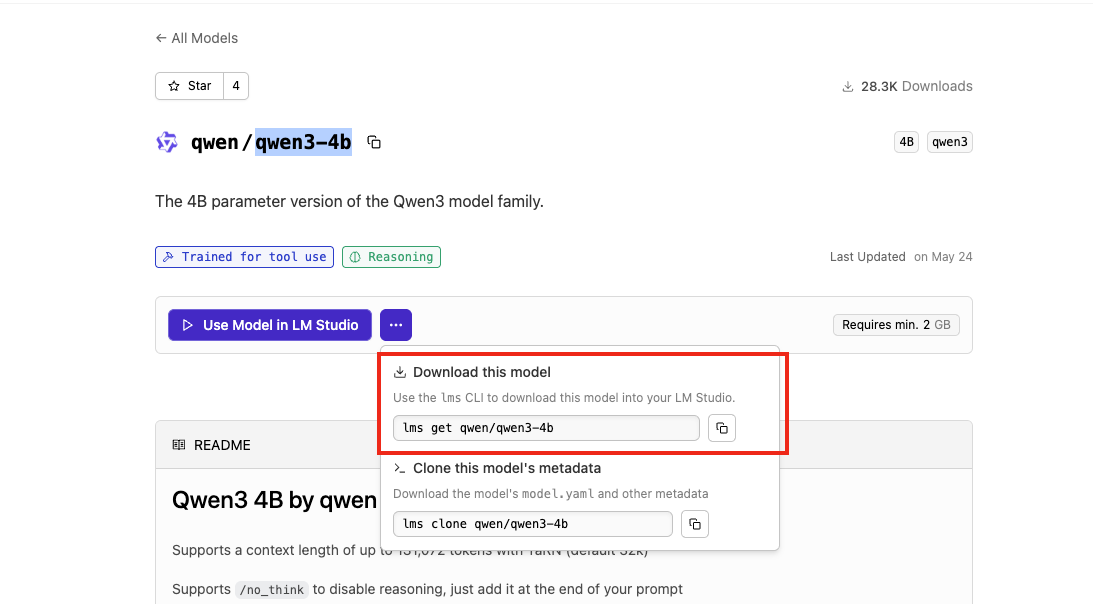Click the Qwen logo icon
1093x604 pixels.
pyautogui.click(x=167, y=142)
